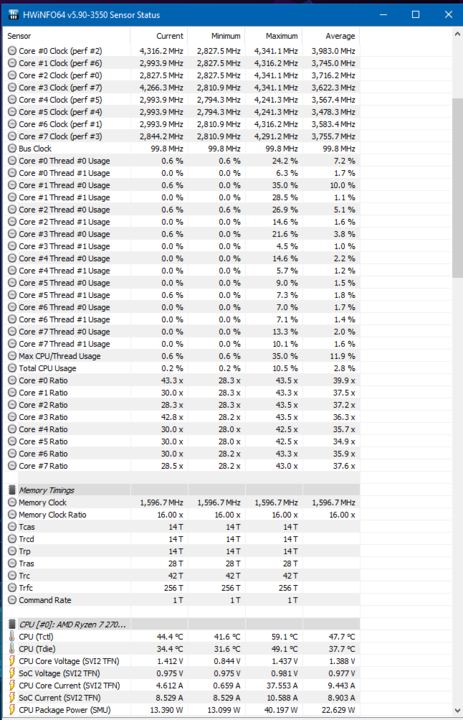Viewport: 463px width, 720px height.
Task: Select the Core #0 Clock (perf #2) row
Action: pos(182,51)
